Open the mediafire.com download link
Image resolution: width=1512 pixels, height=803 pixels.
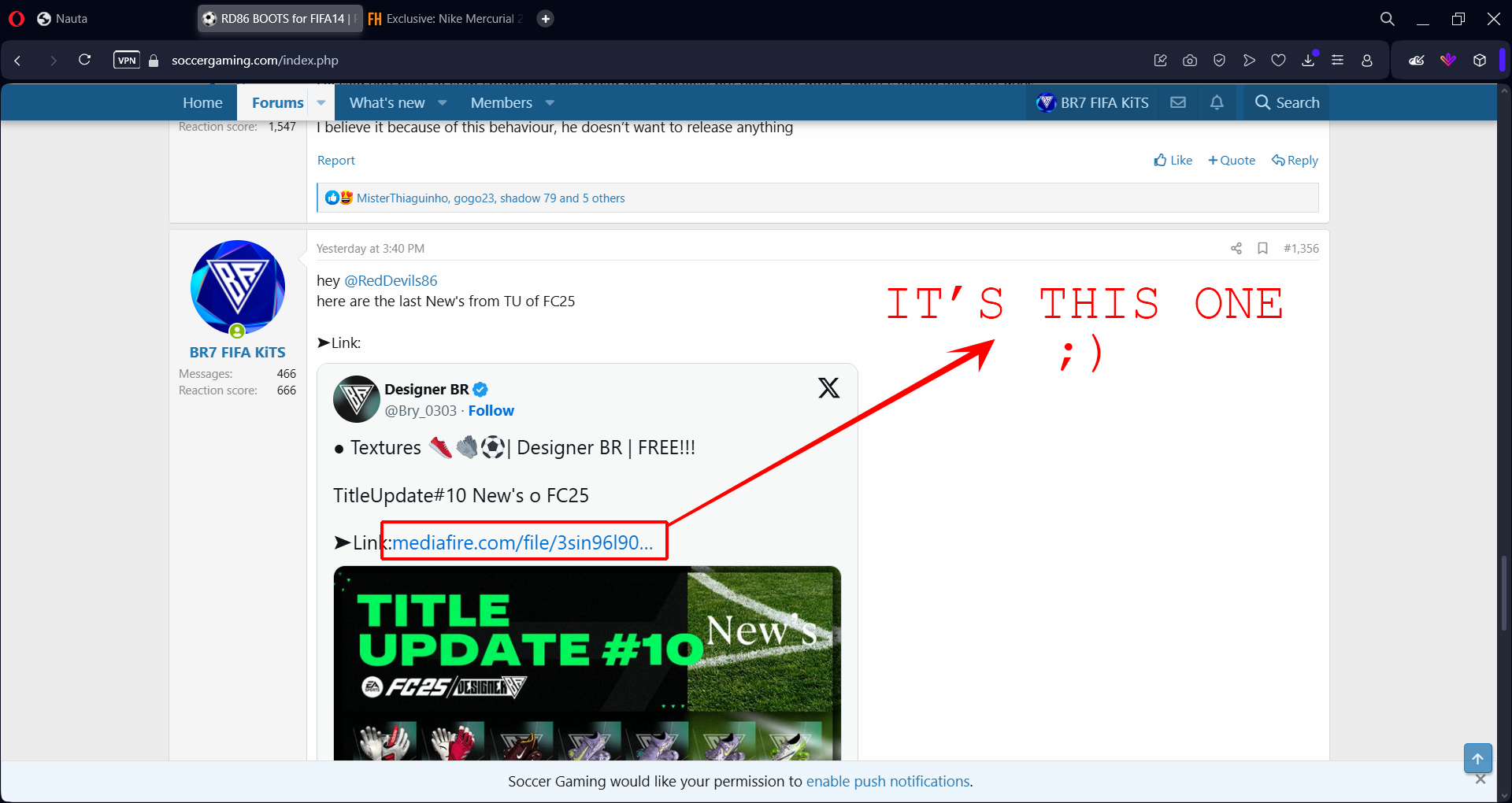click(x=523, y=542)
